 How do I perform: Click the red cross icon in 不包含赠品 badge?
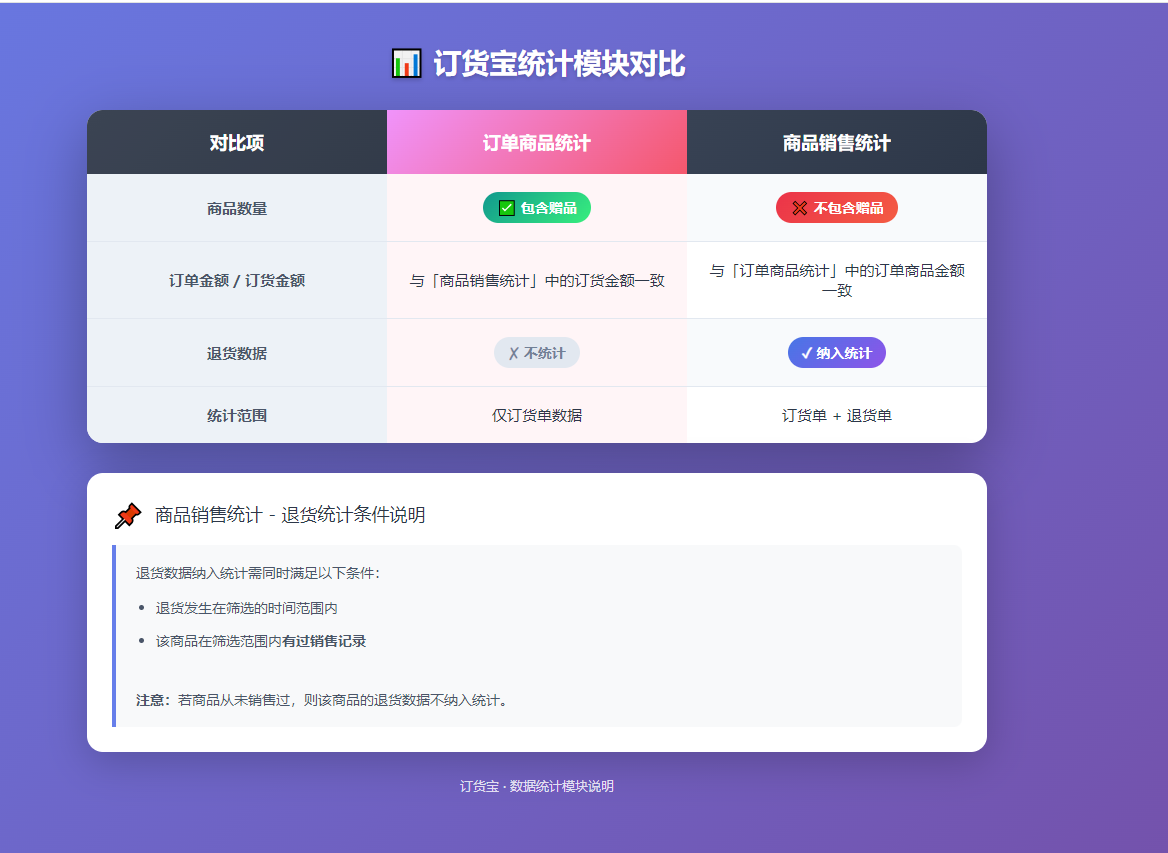[799, 208]
